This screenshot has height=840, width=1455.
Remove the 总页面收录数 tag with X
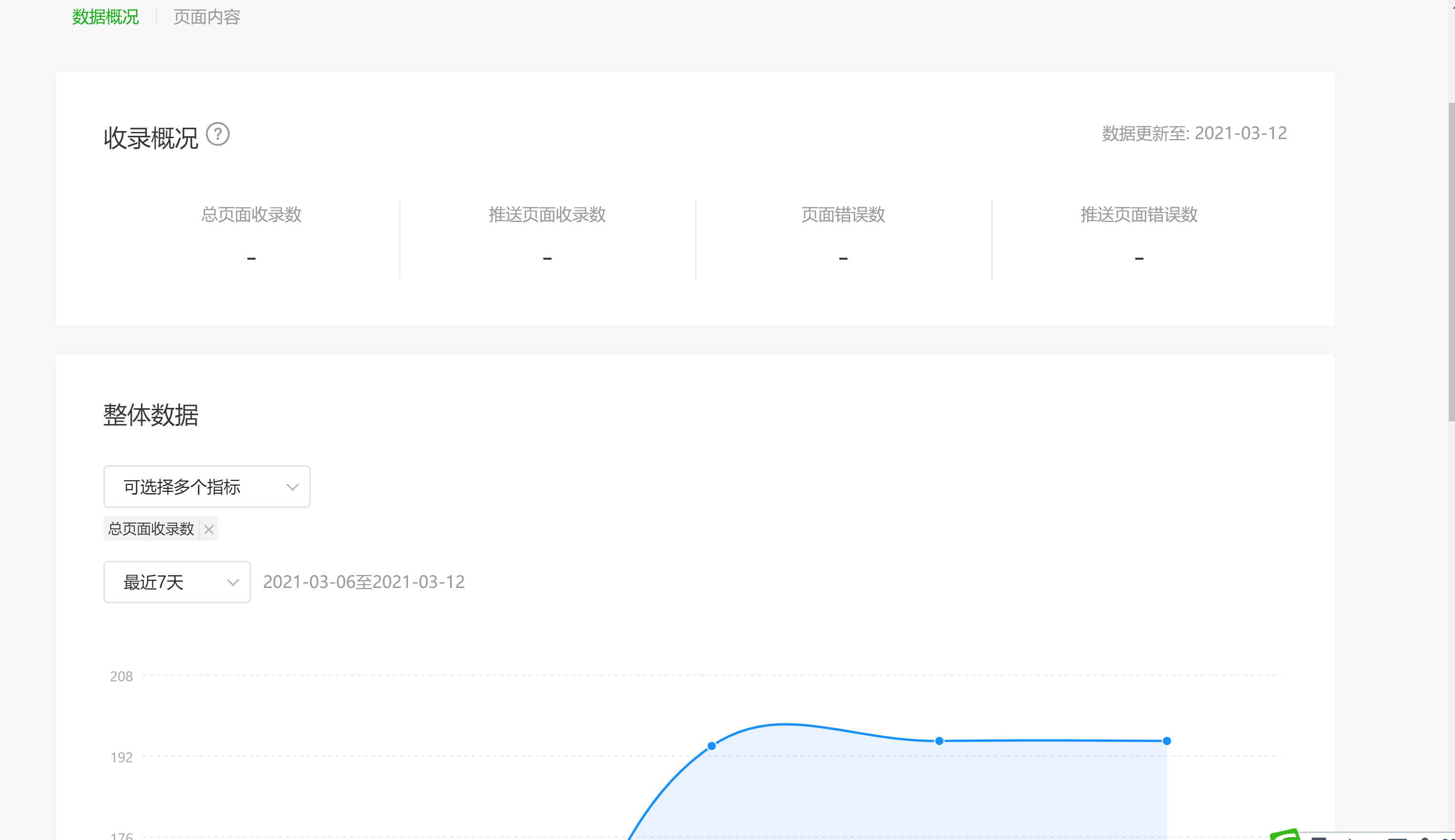point(209,529)
